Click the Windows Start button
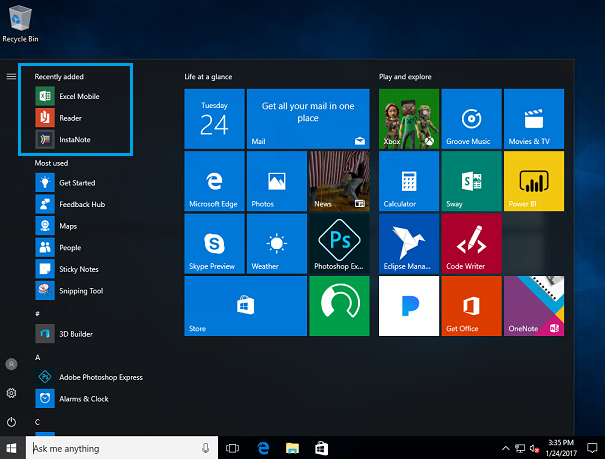605x459 pixels. (x=12, y=448)
